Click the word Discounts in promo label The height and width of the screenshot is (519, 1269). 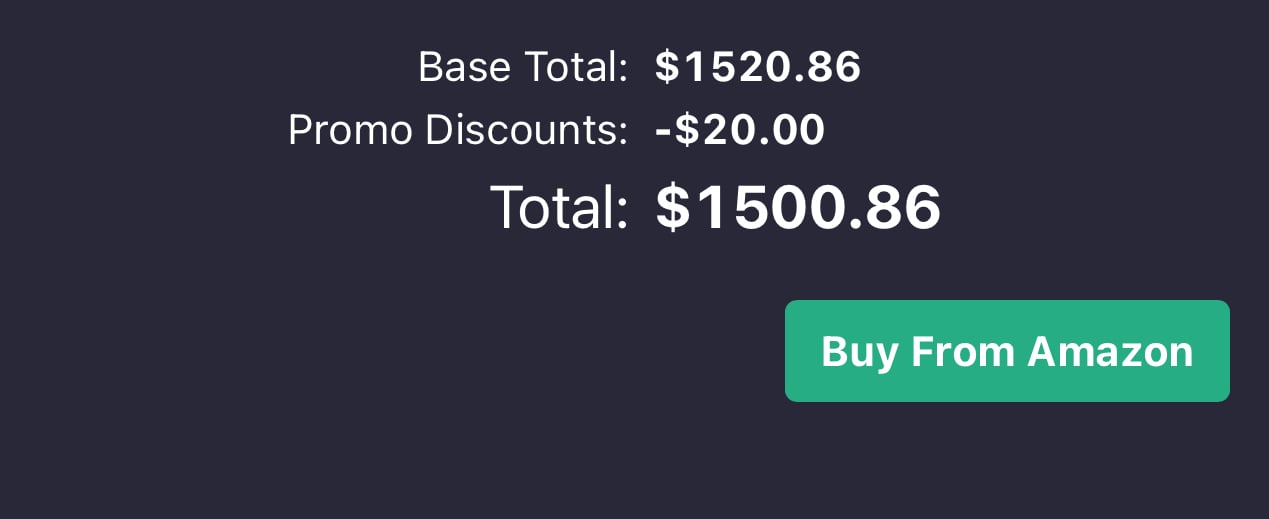point(527,130)
